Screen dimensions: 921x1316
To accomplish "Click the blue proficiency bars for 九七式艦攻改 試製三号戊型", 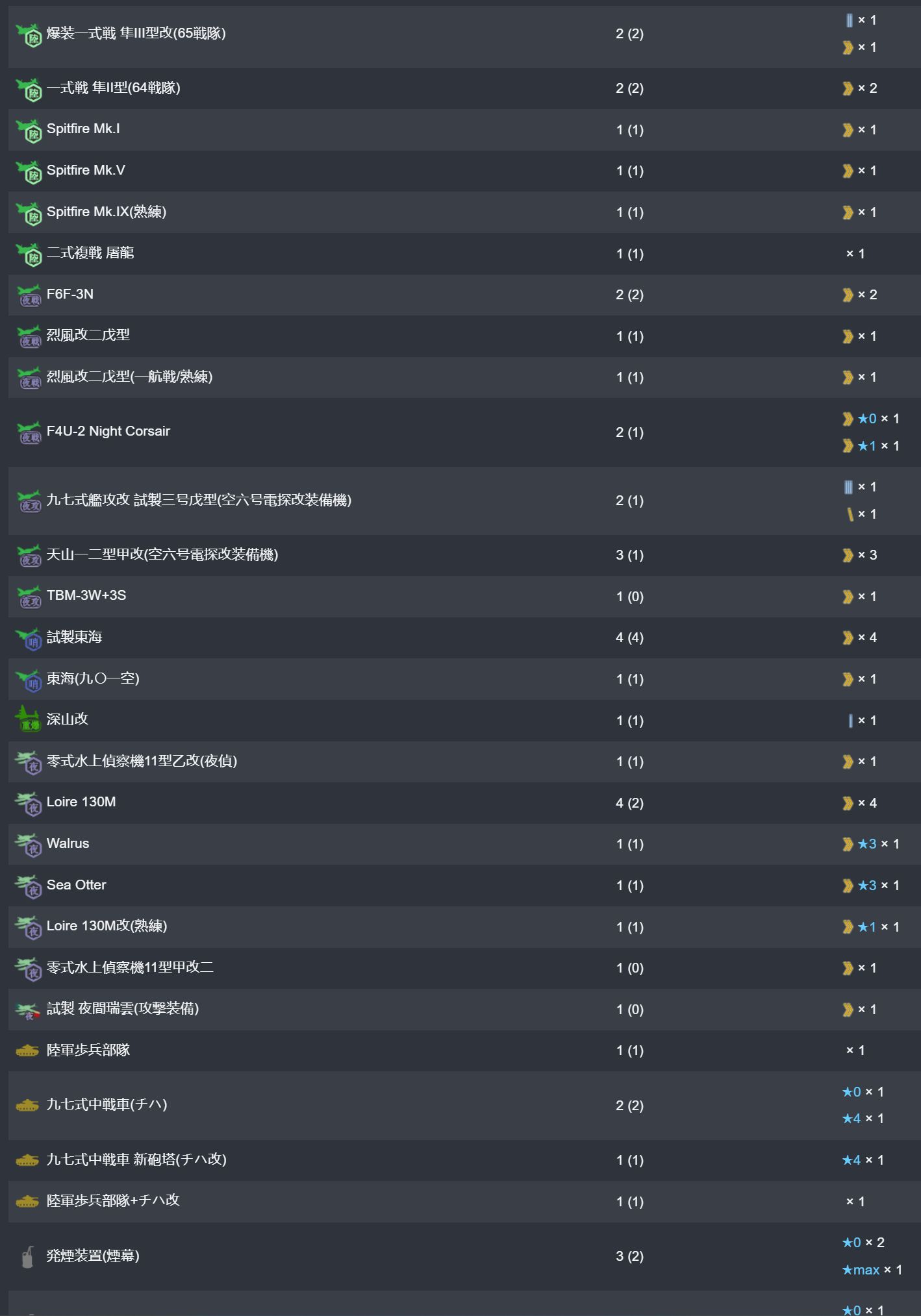I will click(x=848, y=487).
